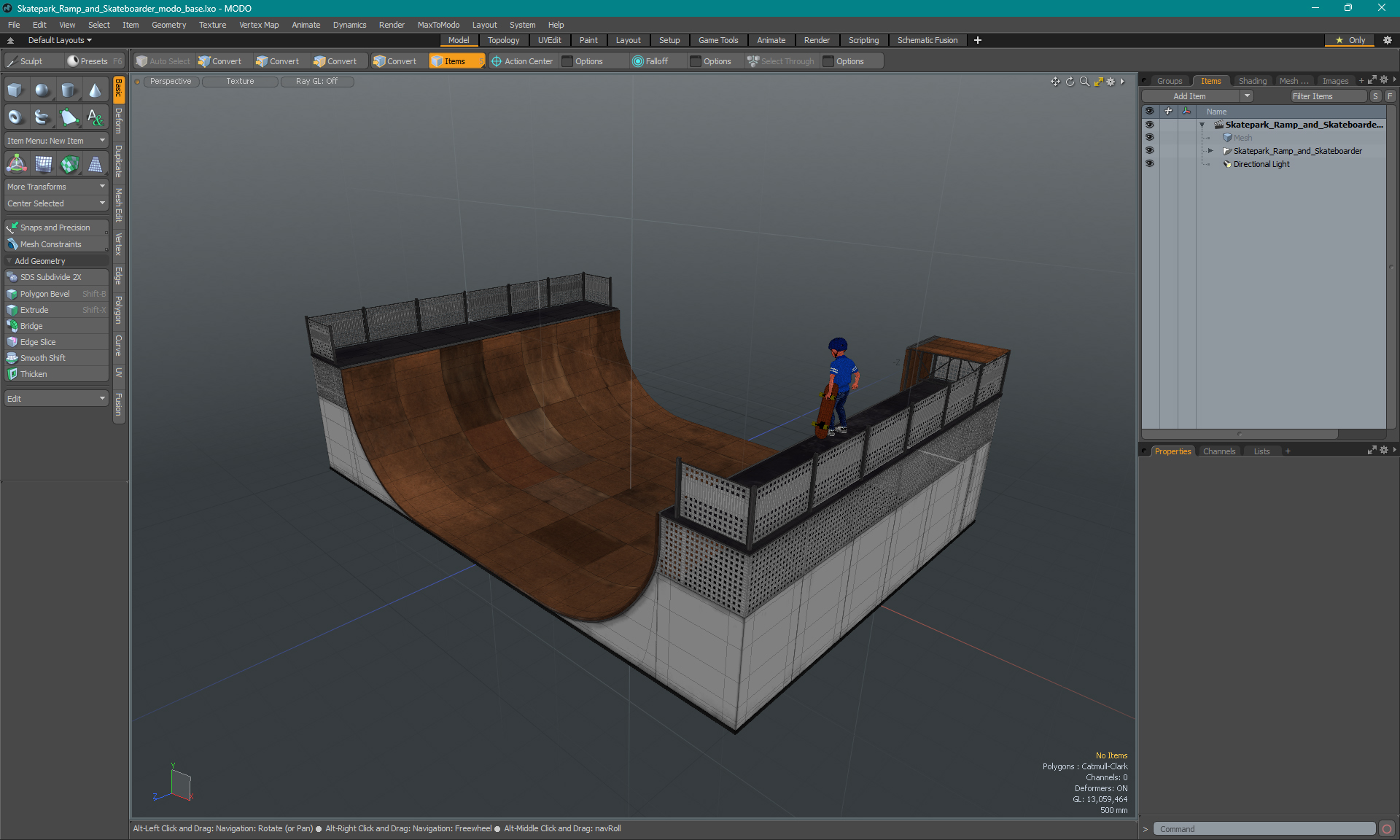The width and height of the screenshot is (1400, 840).
Task: Click the Polygon Bevel tool
Action: tap(56, 294)
